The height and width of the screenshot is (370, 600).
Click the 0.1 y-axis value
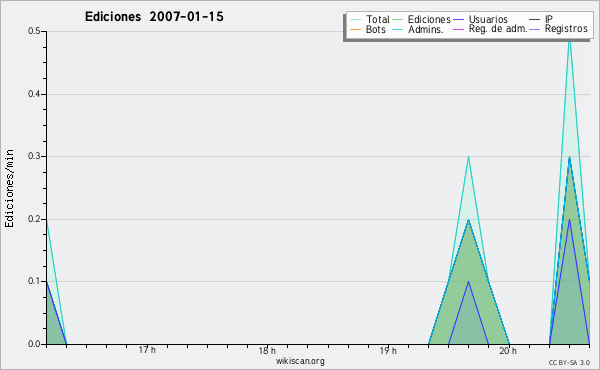point(34,281)
